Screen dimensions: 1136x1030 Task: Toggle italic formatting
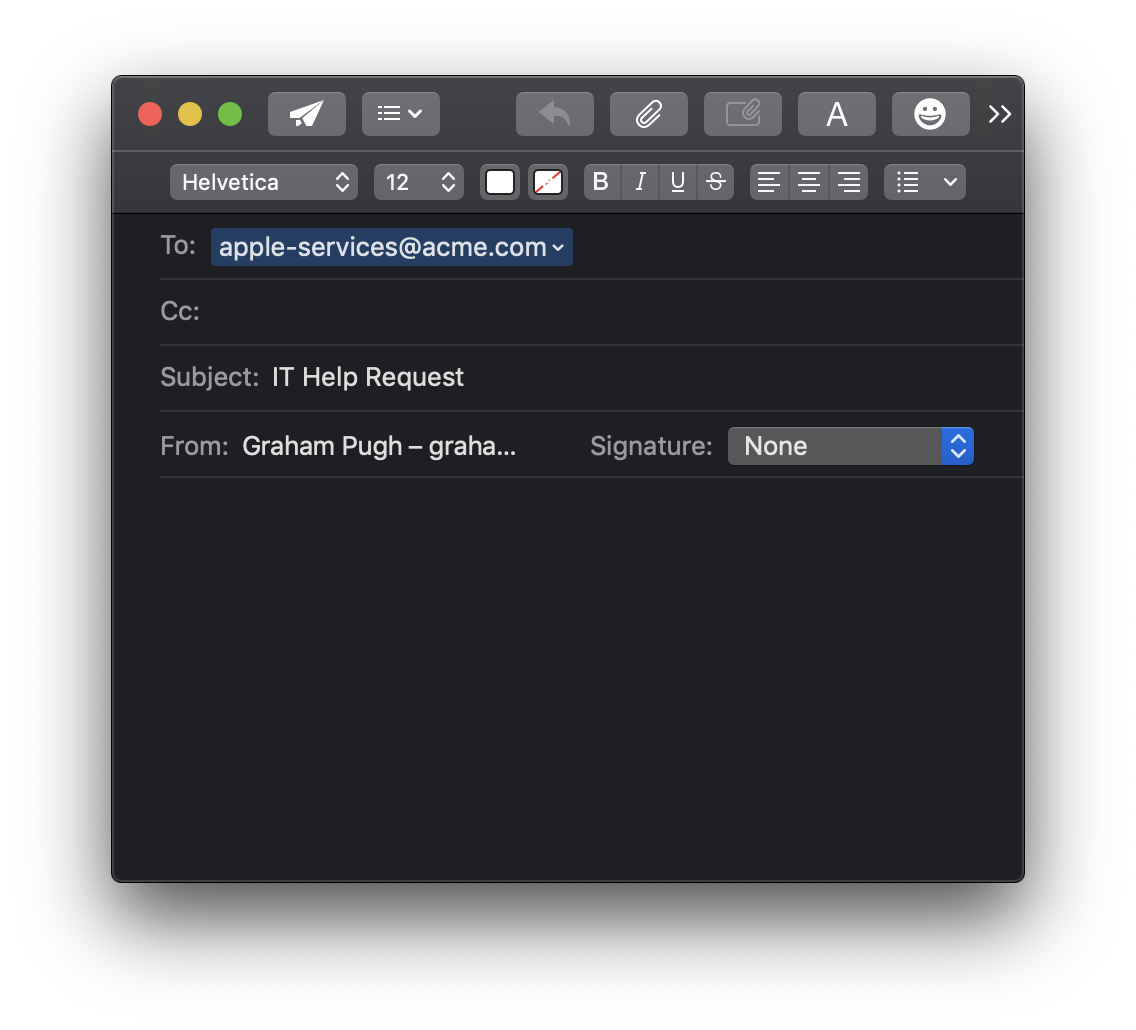tap(640, 182)
